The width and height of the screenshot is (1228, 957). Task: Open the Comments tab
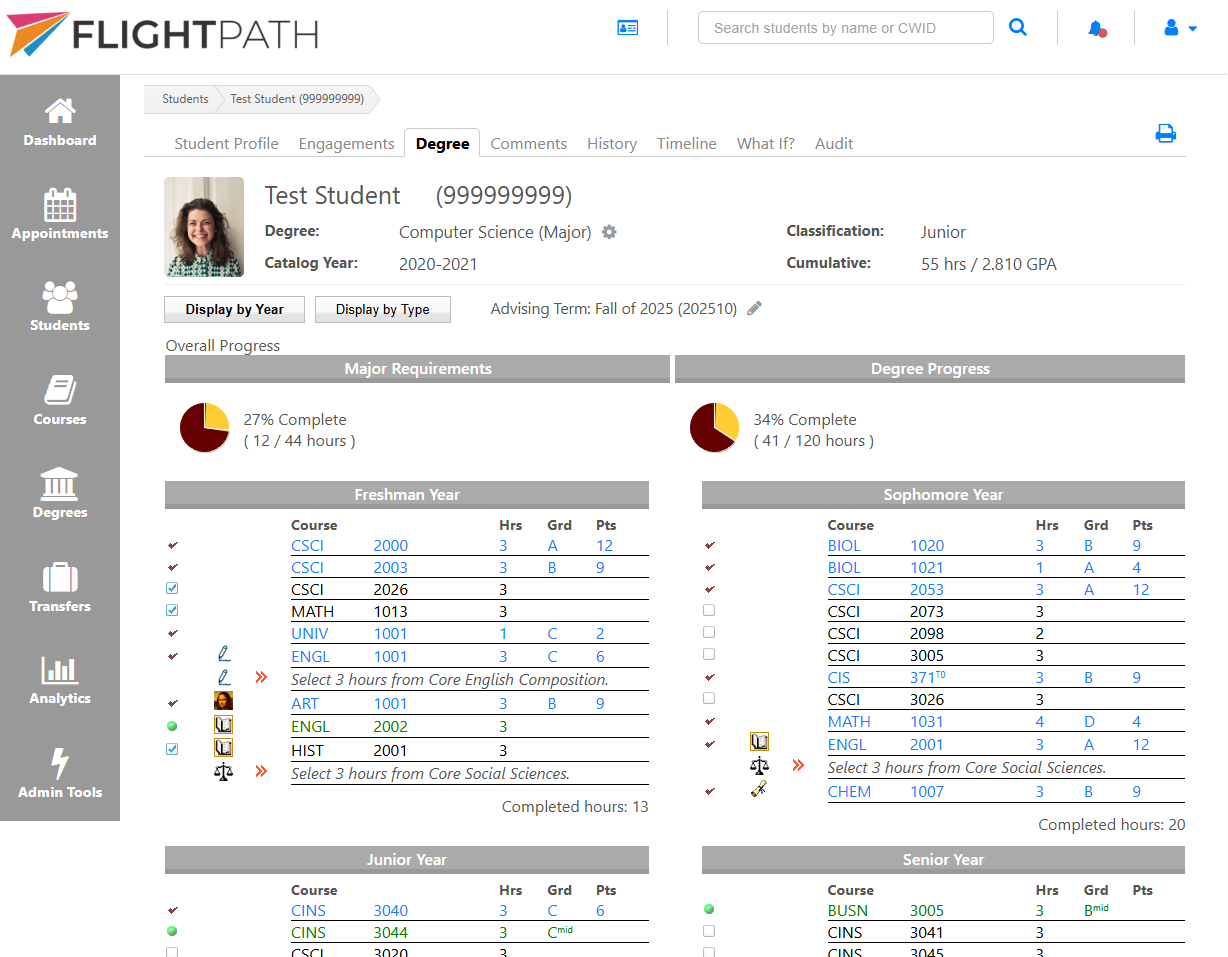pyautogui.click(x=529, y=143)
